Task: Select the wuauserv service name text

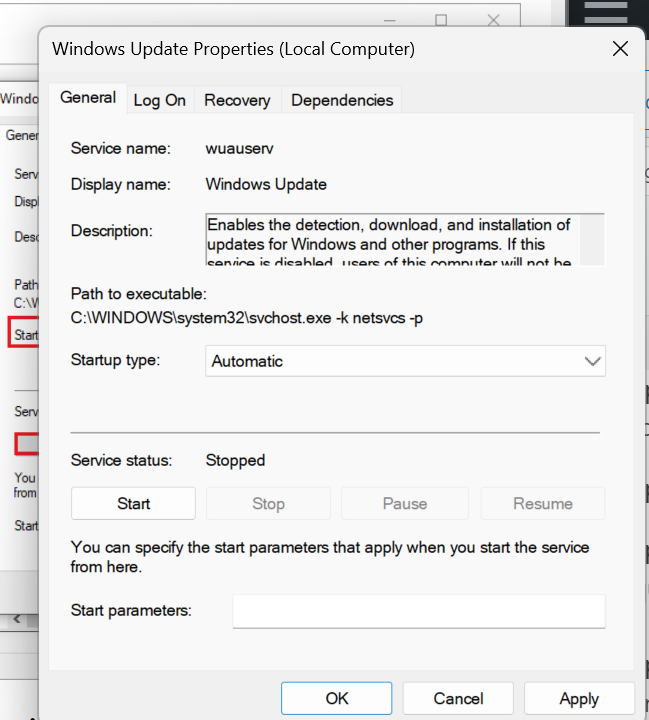Action: (239, 148)
